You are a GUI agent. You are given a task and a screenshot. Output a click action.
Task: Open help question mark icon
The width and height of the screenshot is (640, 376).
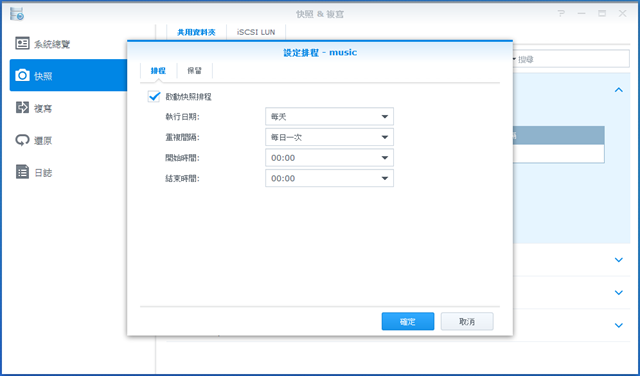click(561, 13)
